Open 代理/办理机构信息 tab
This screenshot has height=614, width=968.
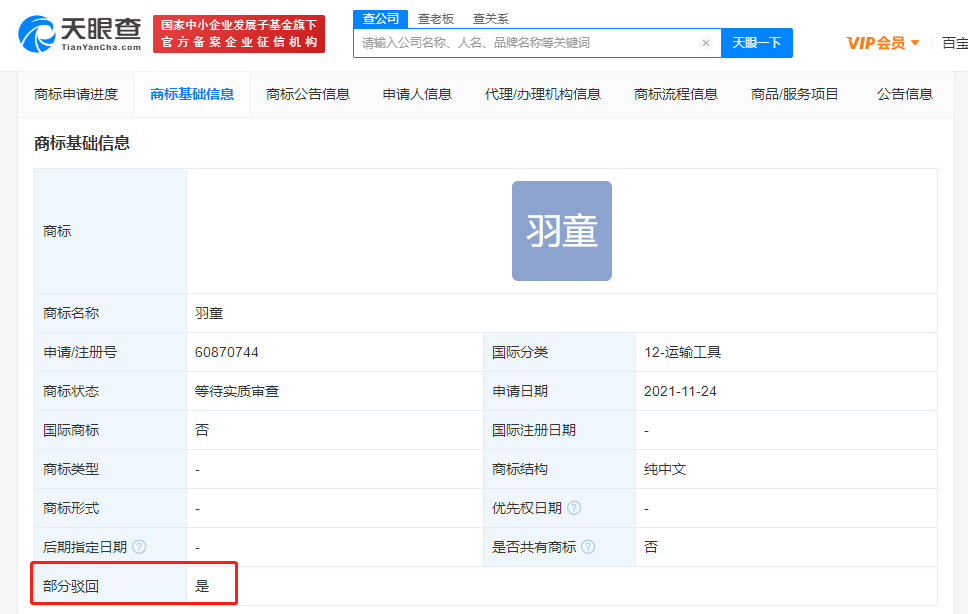click(x=543, y=94)
